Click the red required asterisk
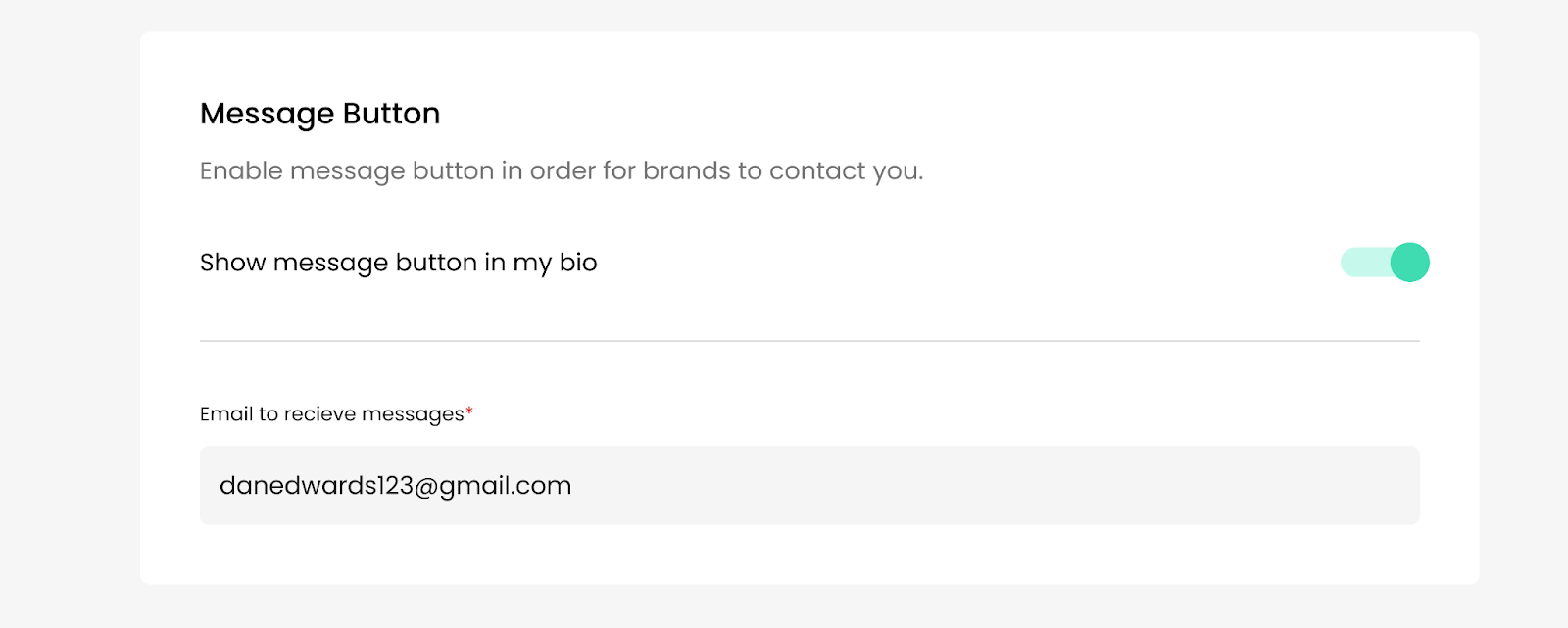This screenshot has width=1568, height=628. pos(469,412)
